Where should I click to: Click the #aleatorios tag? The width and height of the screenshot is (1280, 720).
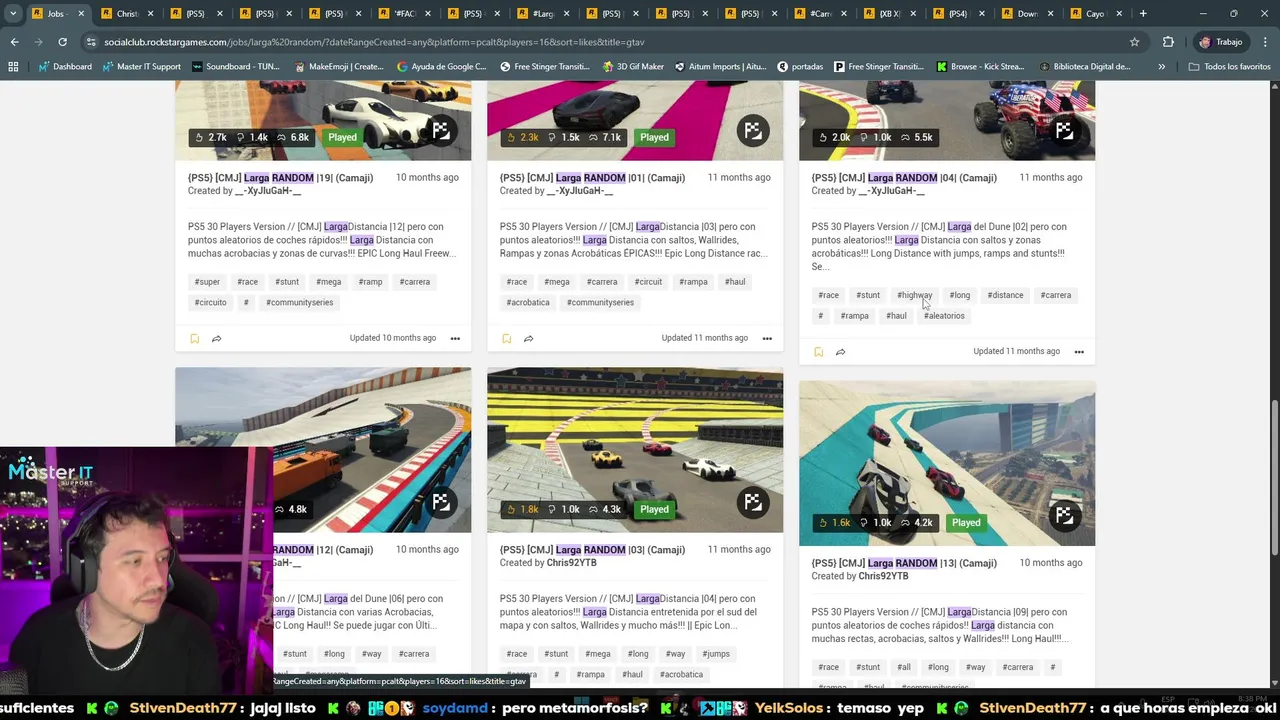944,316
